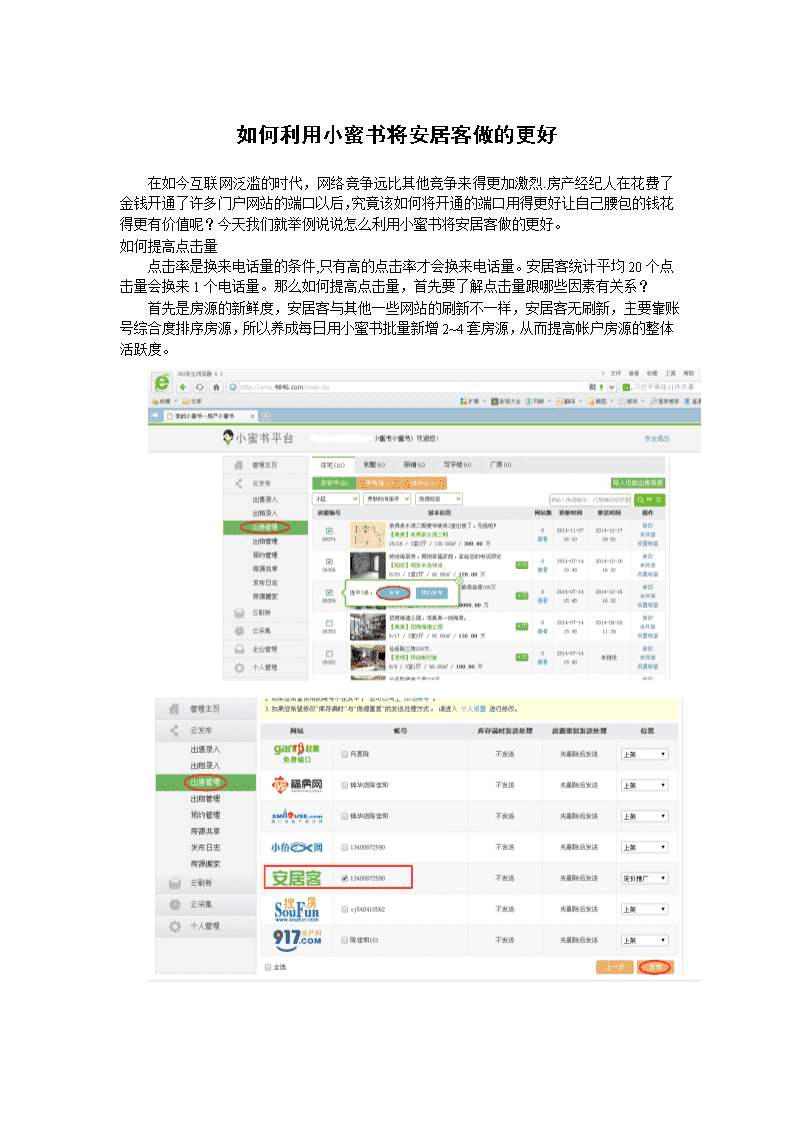
Task: Switch to the 写字楼(0) tab
Action: point(457,465)
